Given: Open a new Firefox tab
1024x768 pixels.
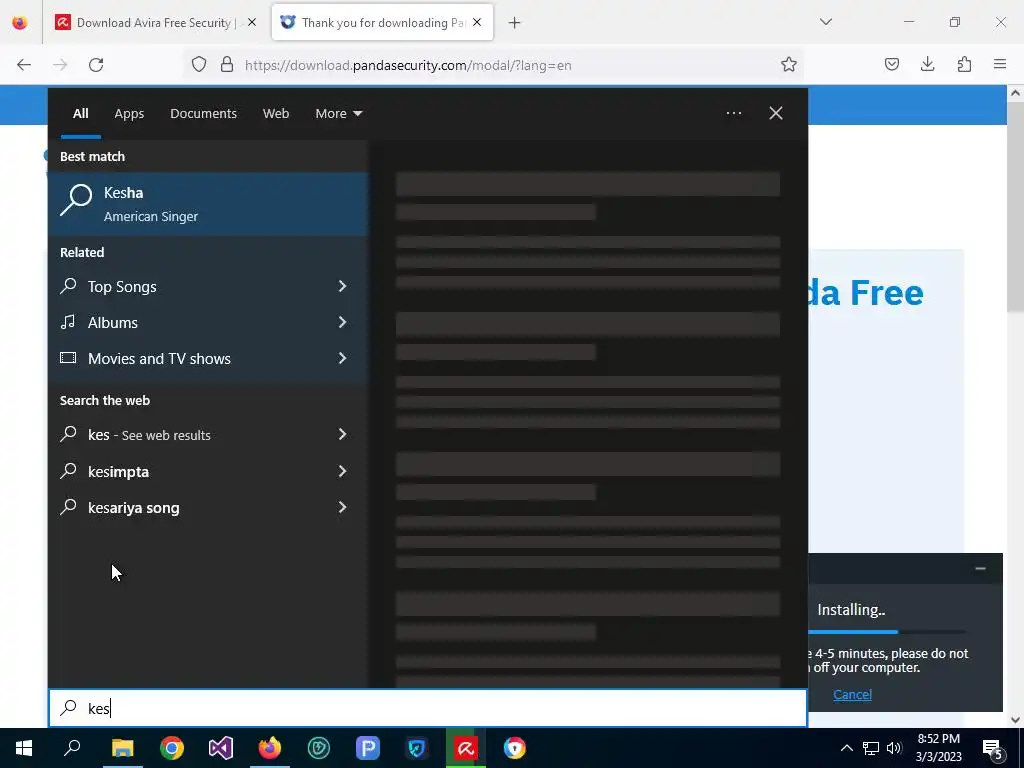Looking at the screenshot, I should tap(515, 23).
